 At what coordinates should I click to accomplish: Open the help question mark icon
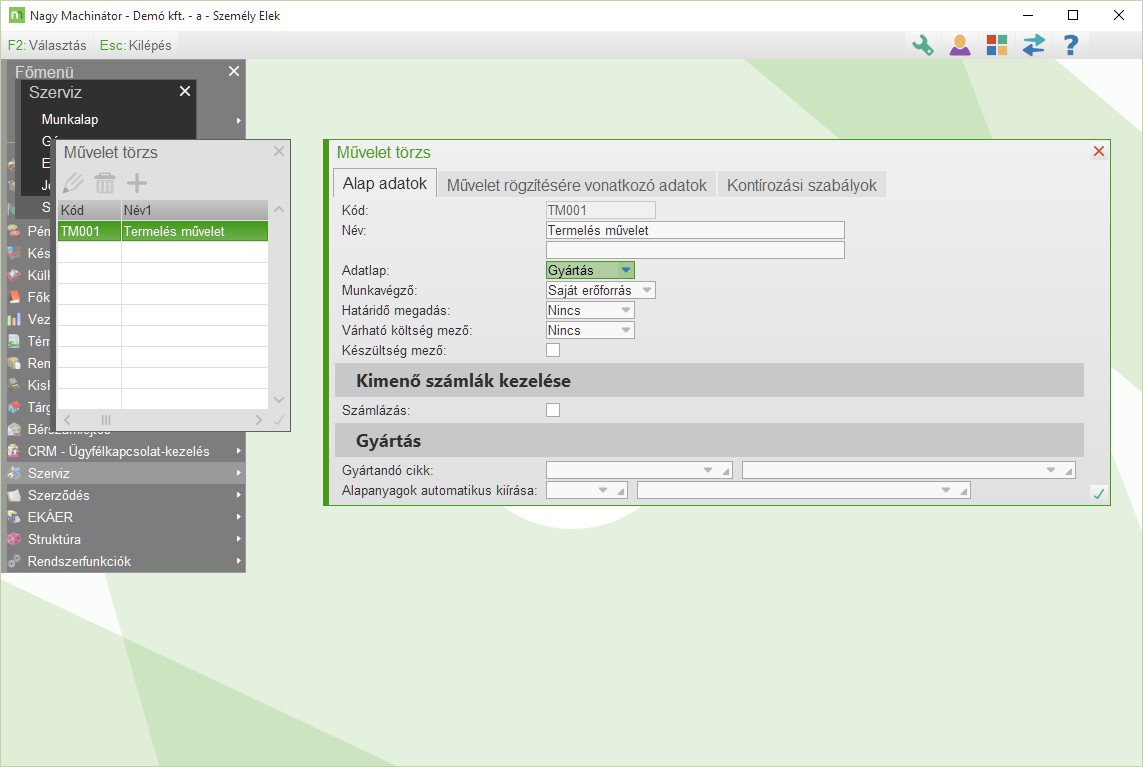point(1070,45)
